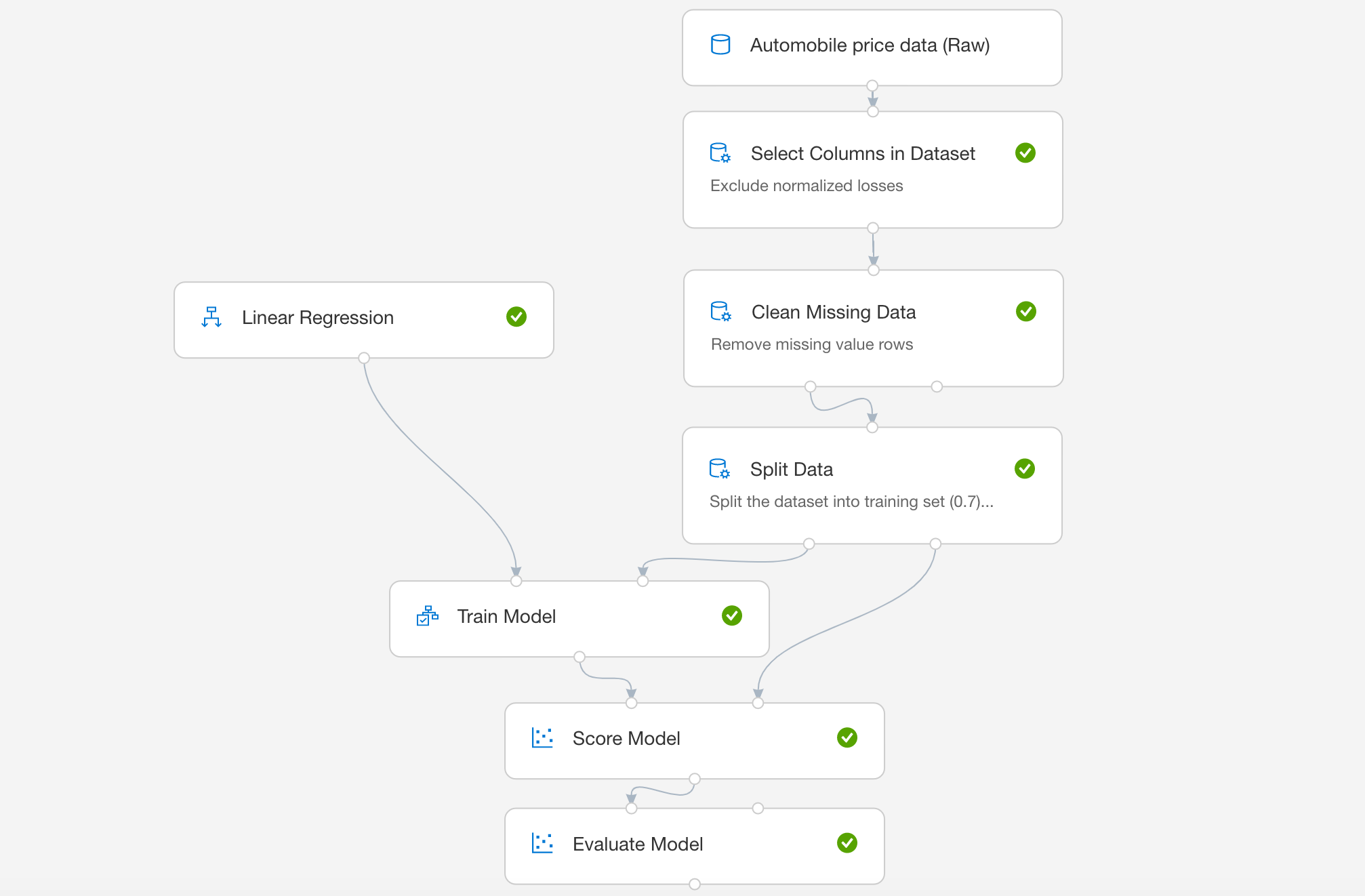This screenshot has height=896, width=1365.
Task: Select the Train Model title
Action: 506,617
